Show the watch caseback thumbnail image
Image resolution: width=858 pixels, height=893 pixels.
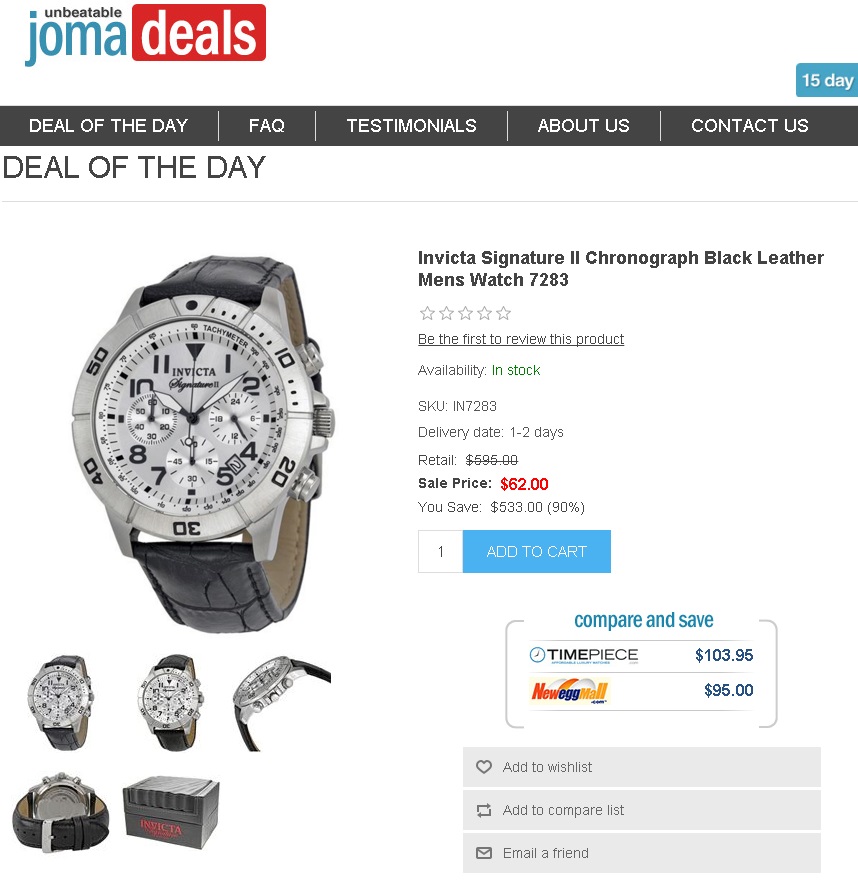61,813
